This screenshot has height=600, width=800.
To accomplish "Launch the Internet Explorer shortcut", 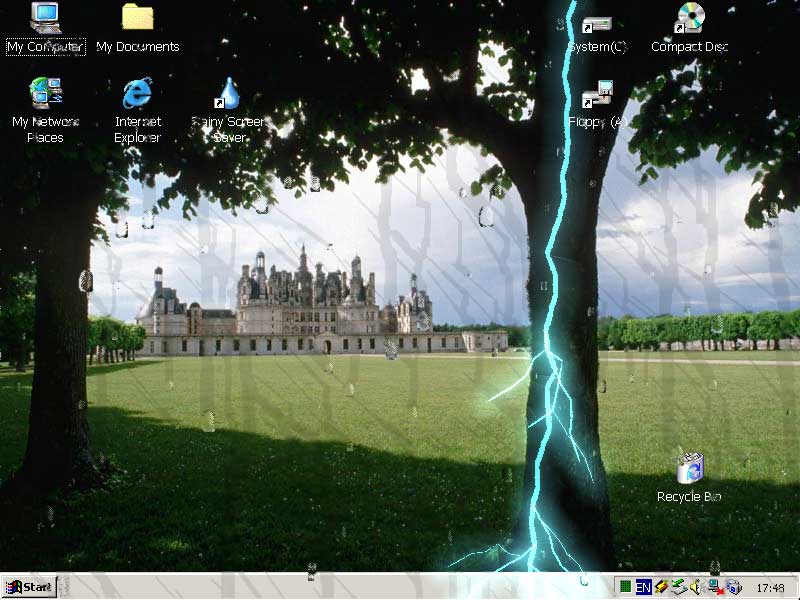I will click(x=137, y=93).
